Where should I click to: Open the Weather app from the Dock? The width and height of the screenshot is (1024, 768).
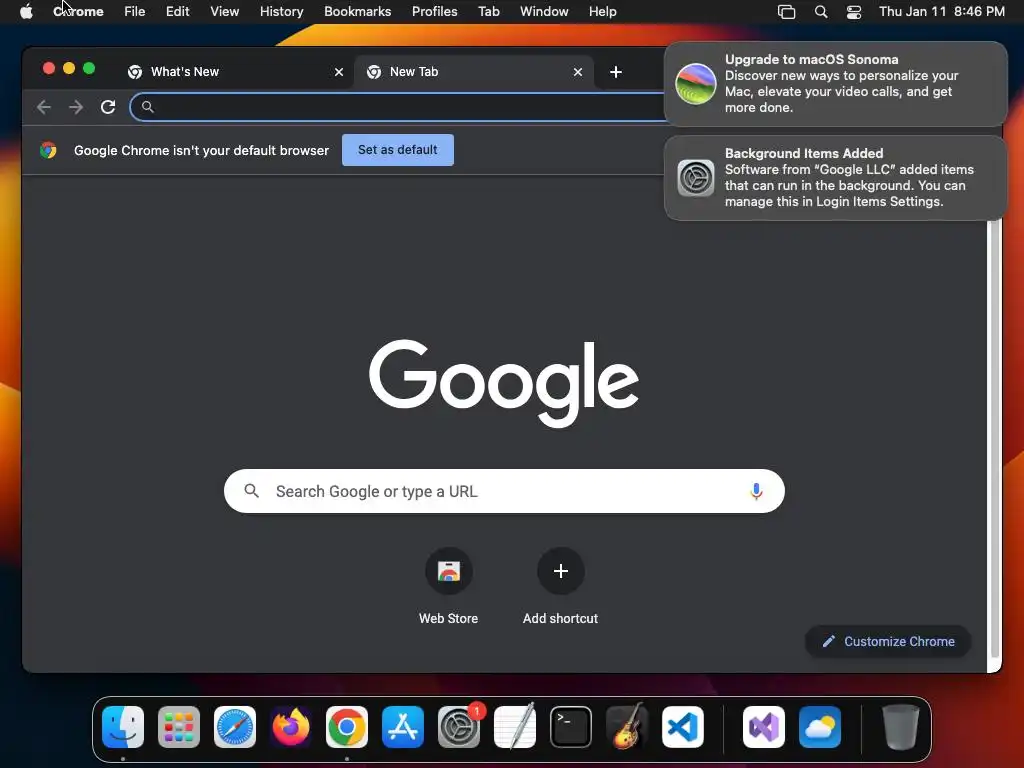pos(820,727)
